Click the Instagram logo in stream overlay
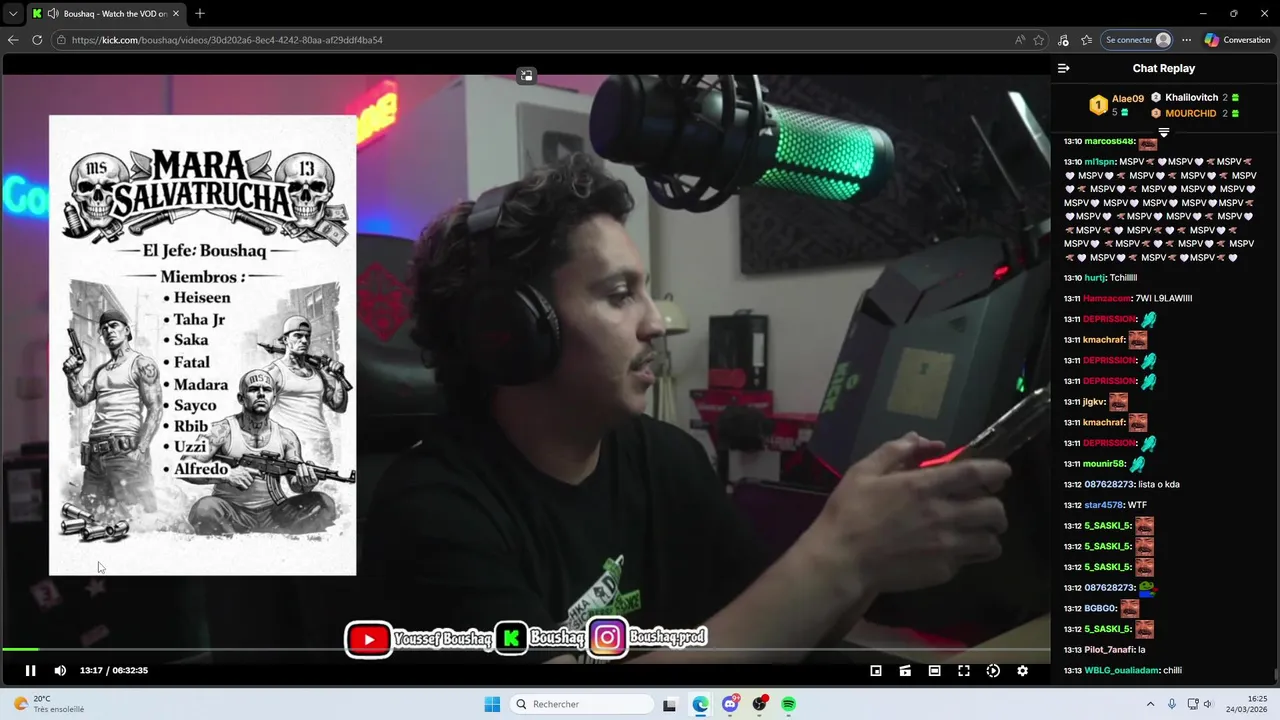 608,638
